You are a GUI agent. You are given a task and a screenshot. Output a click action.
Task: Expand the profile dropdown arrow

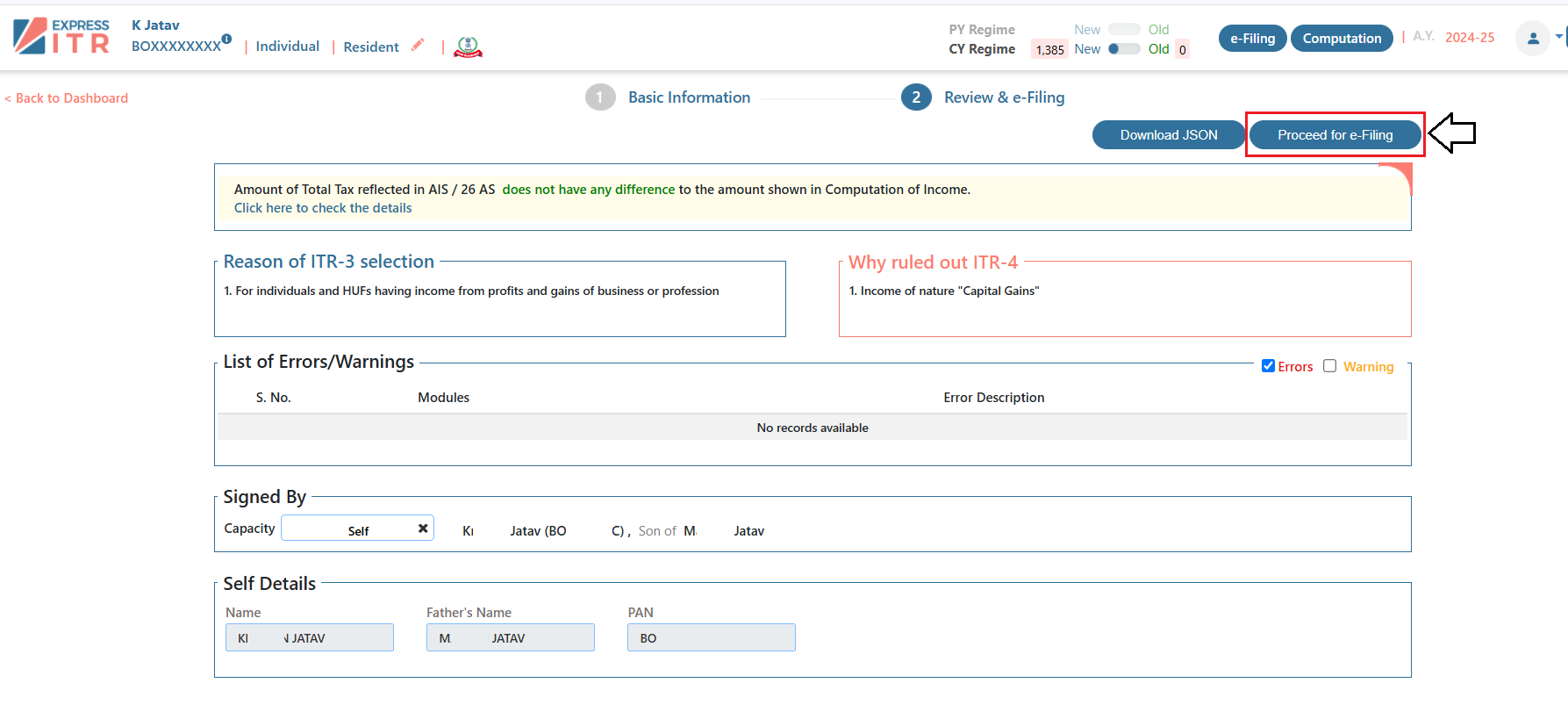(1558, 37)
